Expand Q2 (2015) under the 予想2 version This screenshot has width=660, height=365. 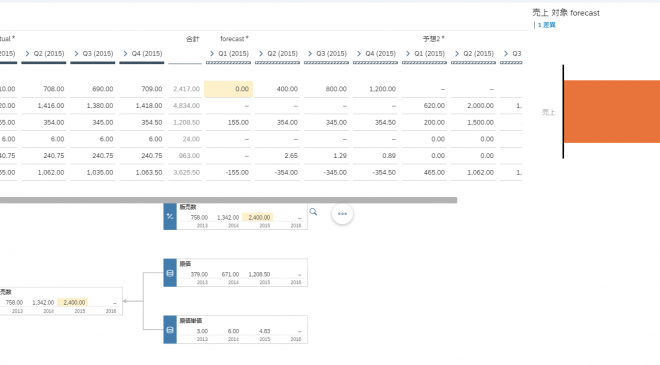point(457,53)
